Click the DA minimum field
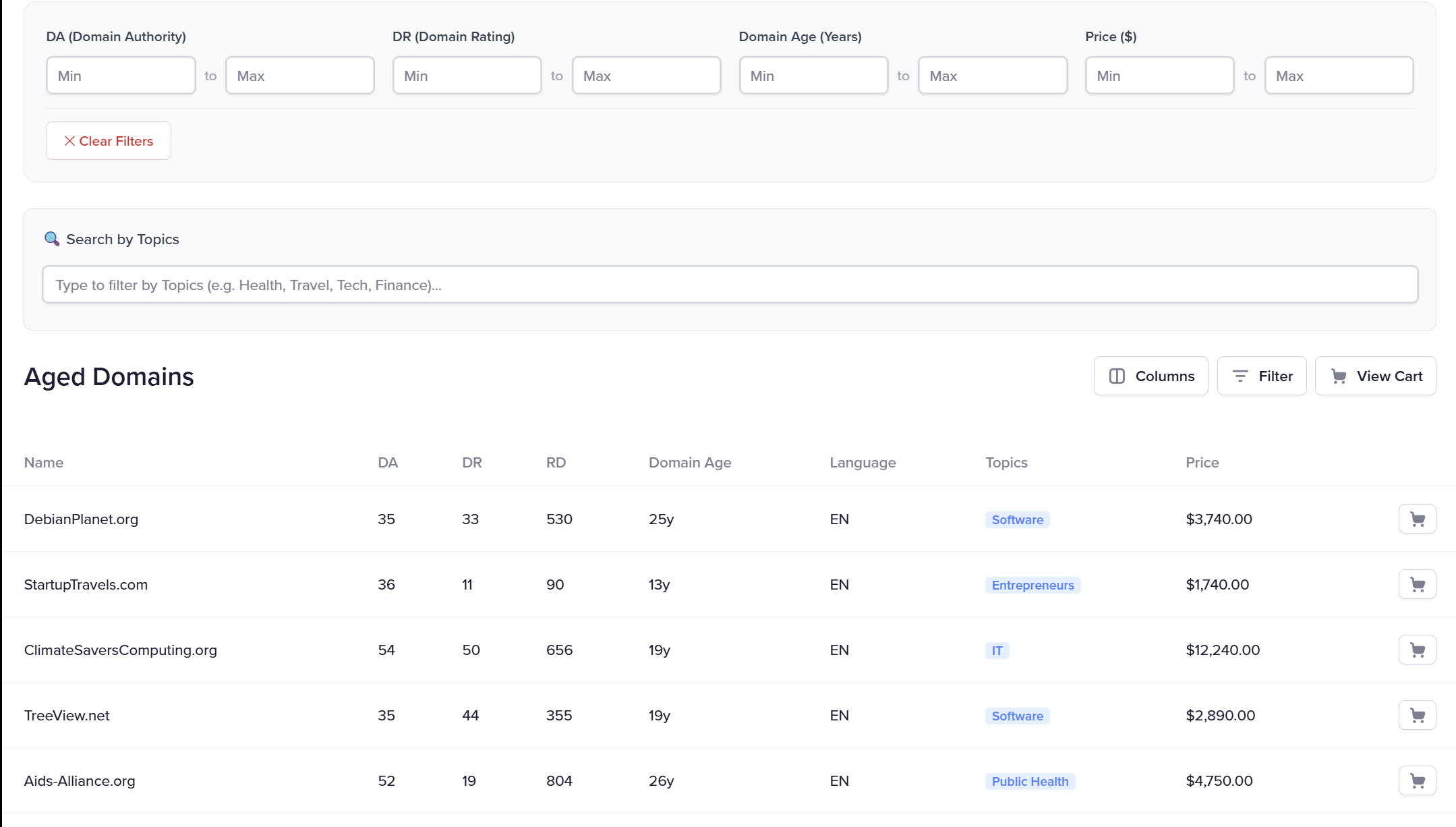The height and width of the screenshot is (827, 1456). pyautogui.click(x=121, y=76)
